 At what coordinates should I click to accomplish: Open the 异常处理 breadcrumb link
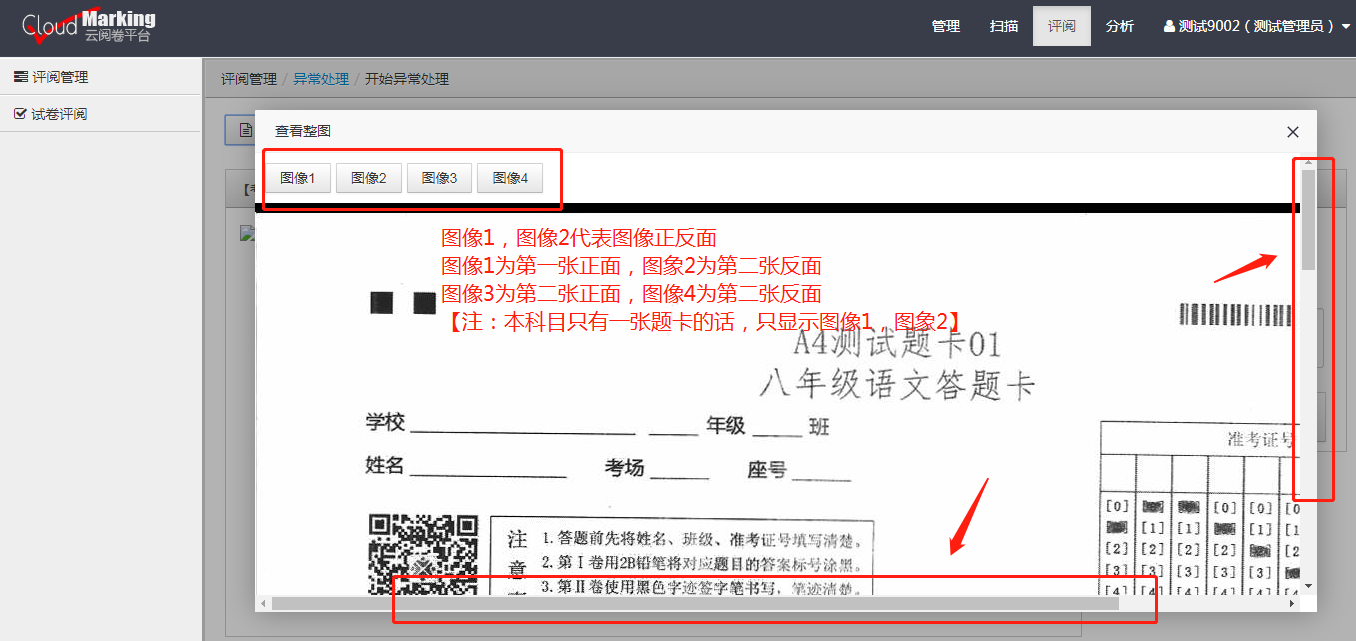pyautogui.click(x=321, y=78)
